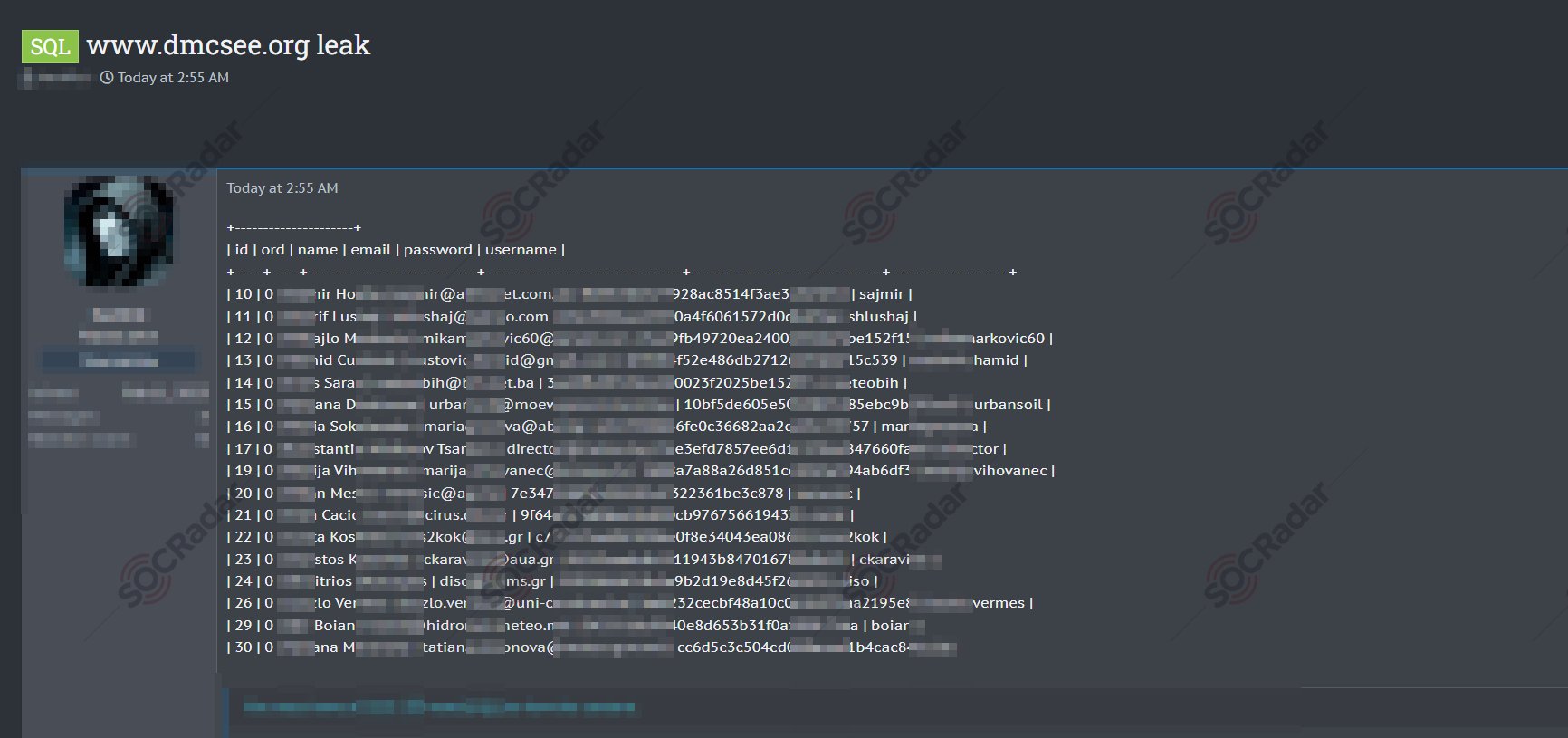Select row 17 containing Tsar
1568x738 pixels.
(x=617, y=449)
